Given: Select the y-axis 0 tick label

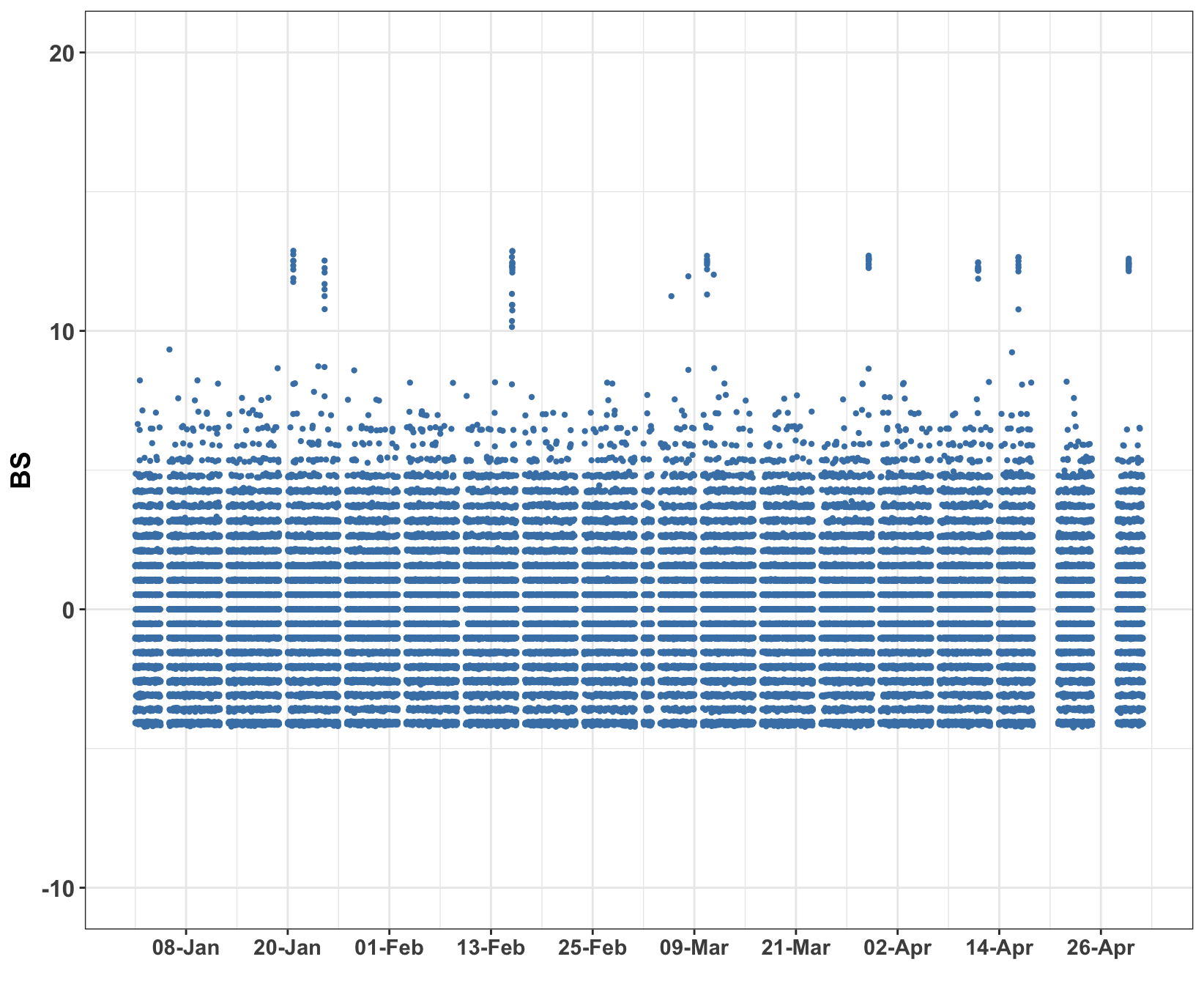Looking at the screenshot, I should tap(70, 610).
